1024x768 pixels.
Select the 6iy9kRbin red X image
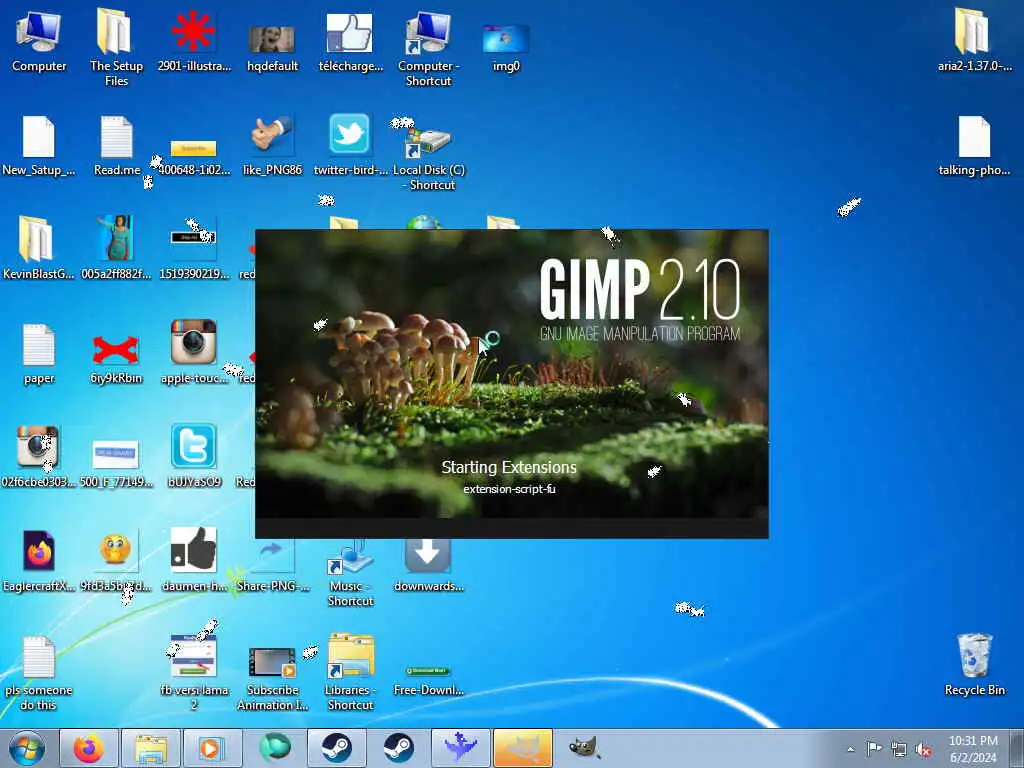(116, 359)
